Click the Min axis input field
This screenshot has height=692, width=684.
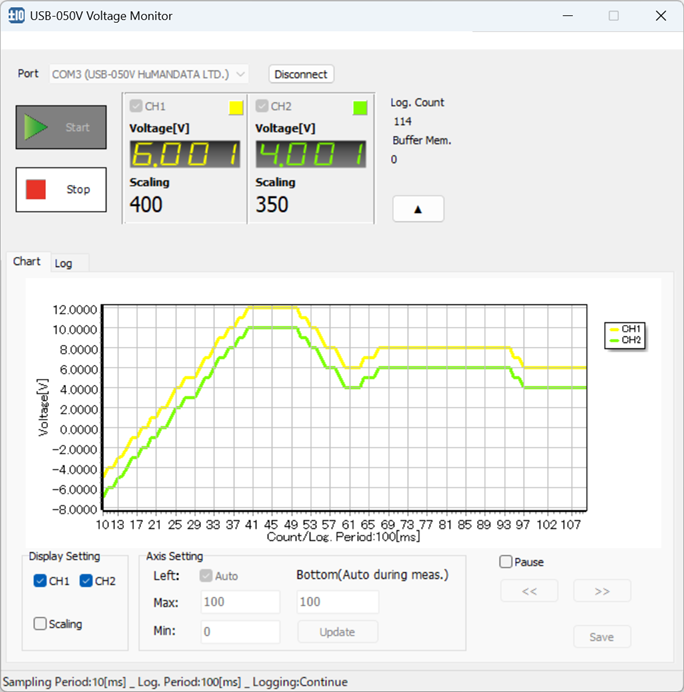pyautogui.click(x=241, y=632)
